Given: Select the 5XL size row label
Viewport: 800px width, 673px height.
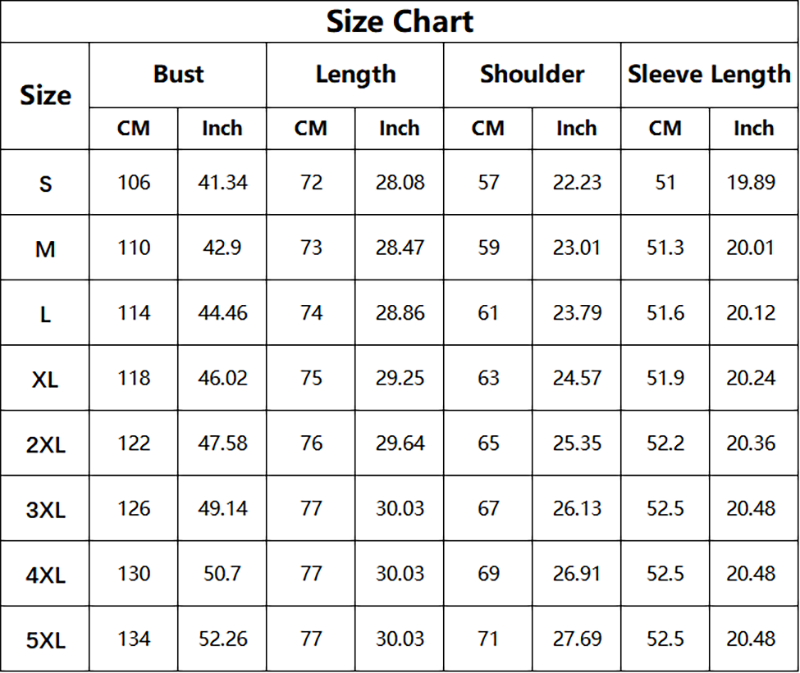Looking at the screenshot, I should (45, 640).
